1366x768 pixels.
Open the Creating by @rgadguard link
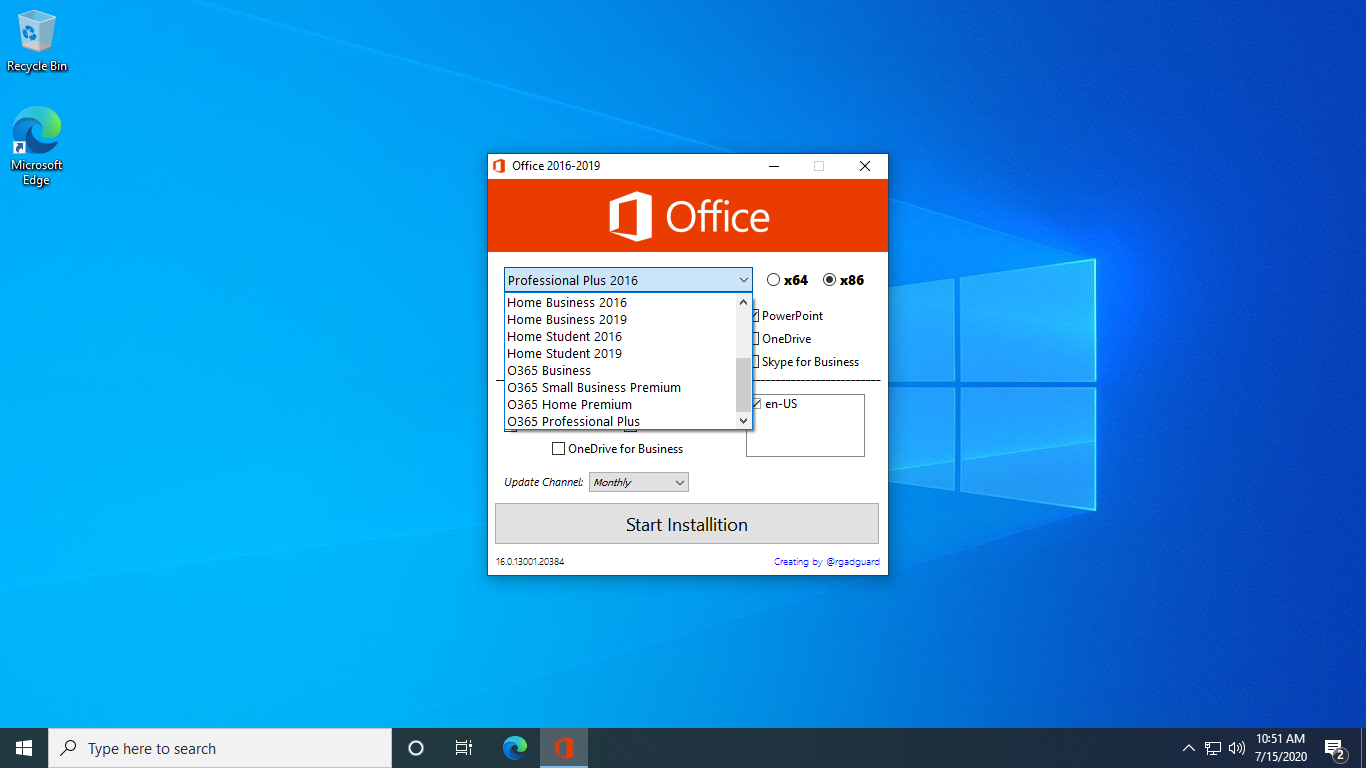[827, 562]
